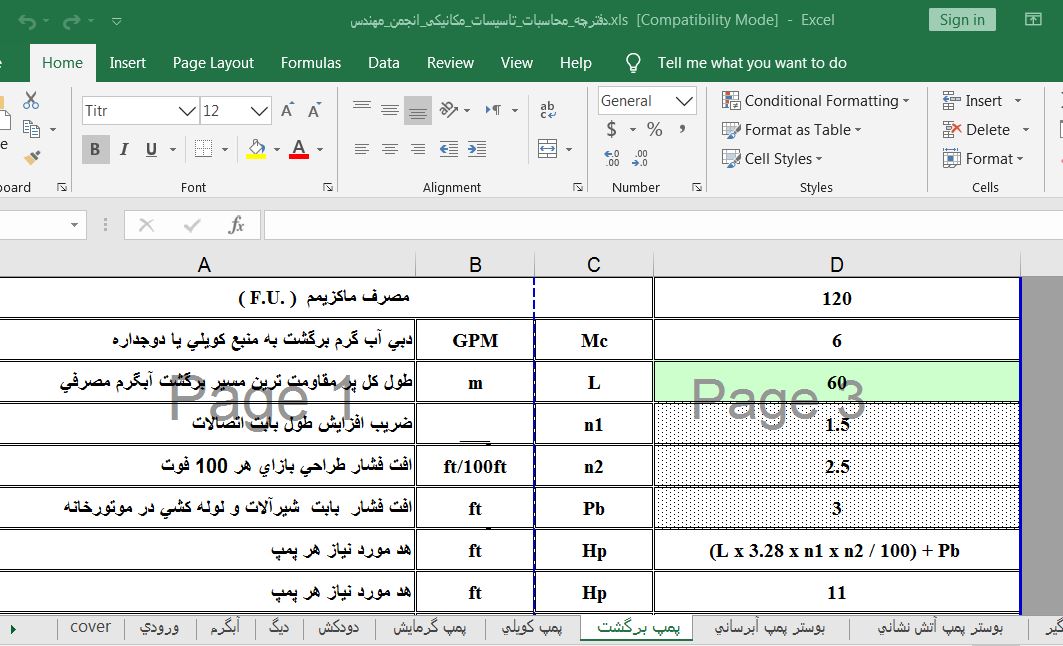Click the Center align icon
Viewport: 1063px width, 646px height.
pyautogui.click(x=390, y=149)
